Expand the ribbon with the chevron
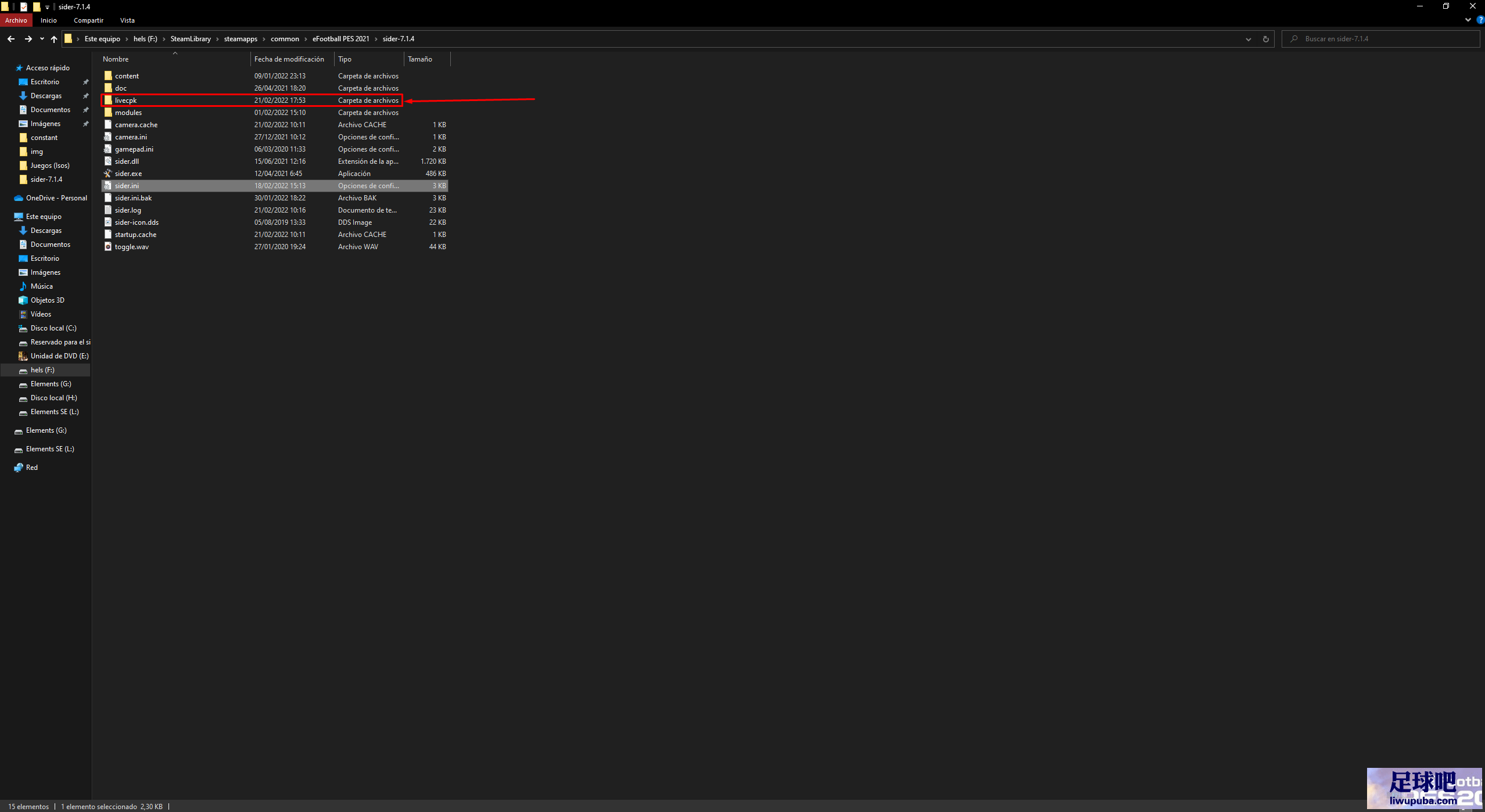This screenshot has height=812, width=1485. 1468,20
